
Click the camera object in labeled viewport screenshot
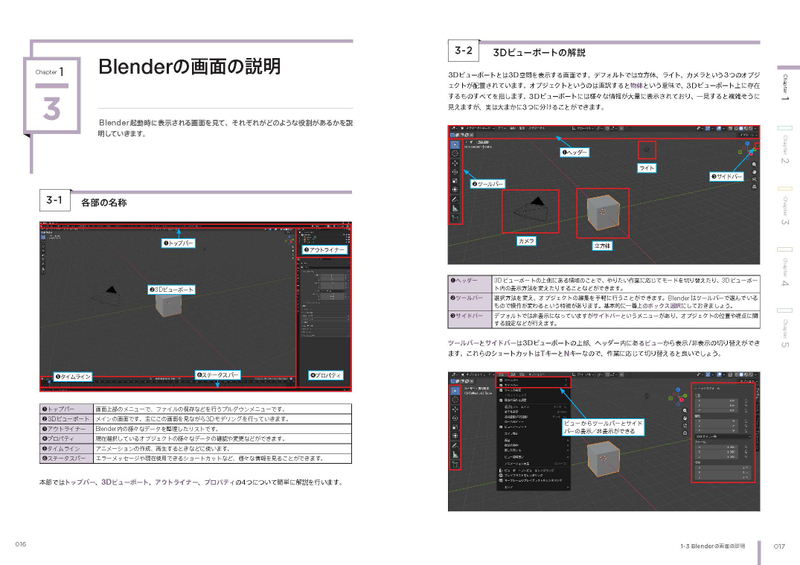tap(531, 210)
